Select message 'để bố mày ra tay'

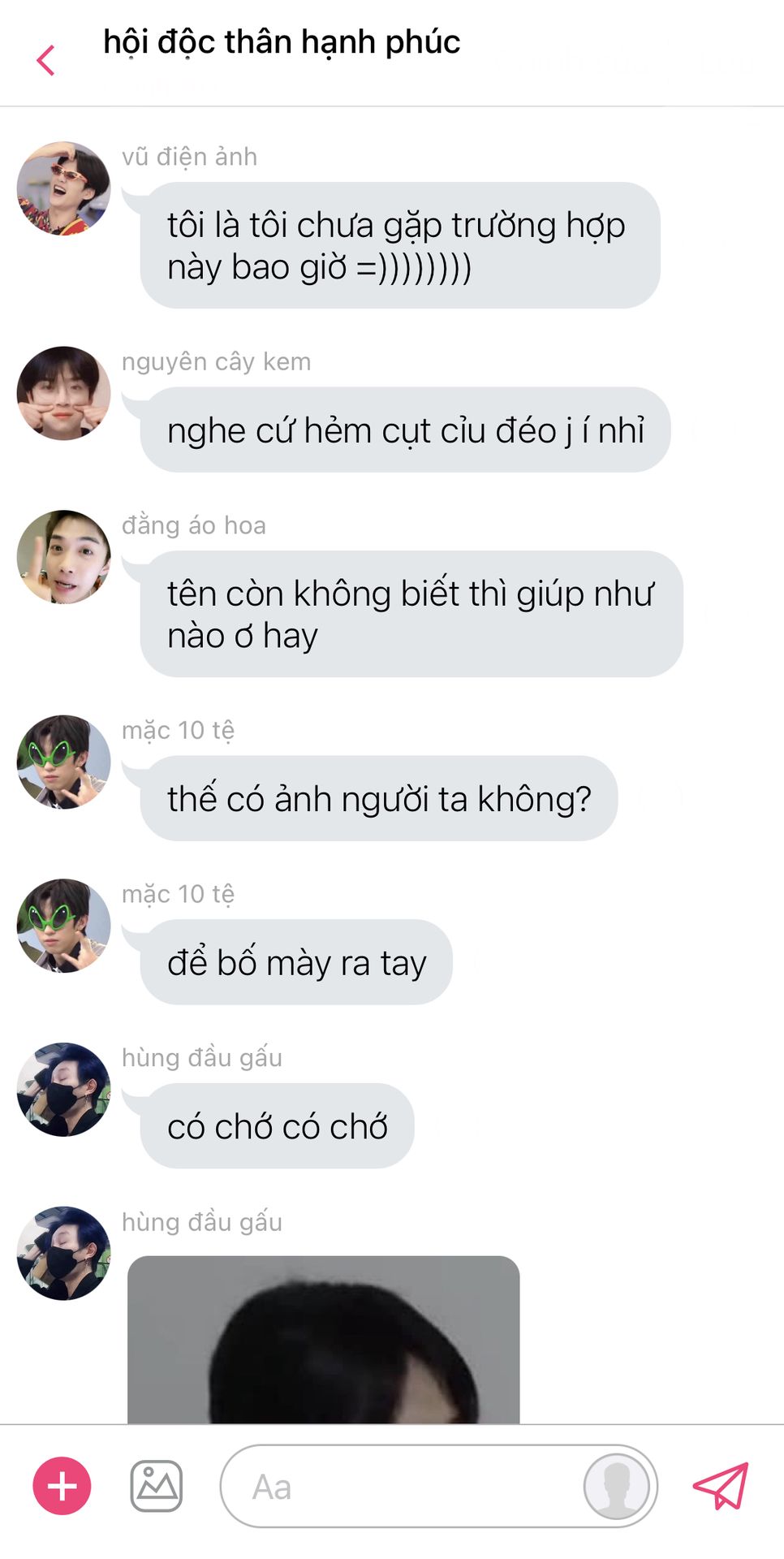pos(296,962)
